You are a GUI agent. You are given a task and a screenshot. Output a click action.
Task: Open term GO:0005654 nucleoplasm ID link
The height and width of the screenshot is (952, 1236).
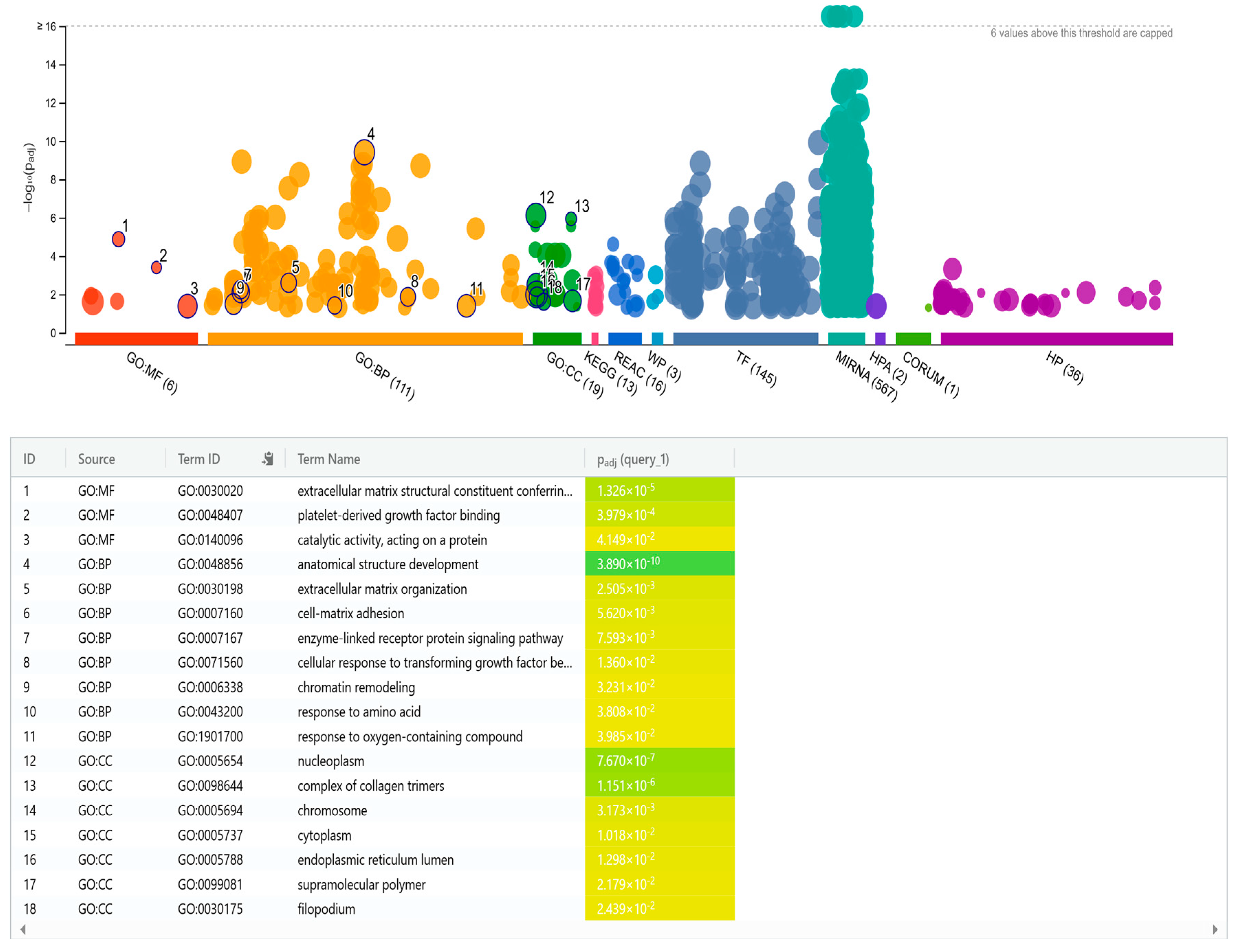[x=210, y=761]
